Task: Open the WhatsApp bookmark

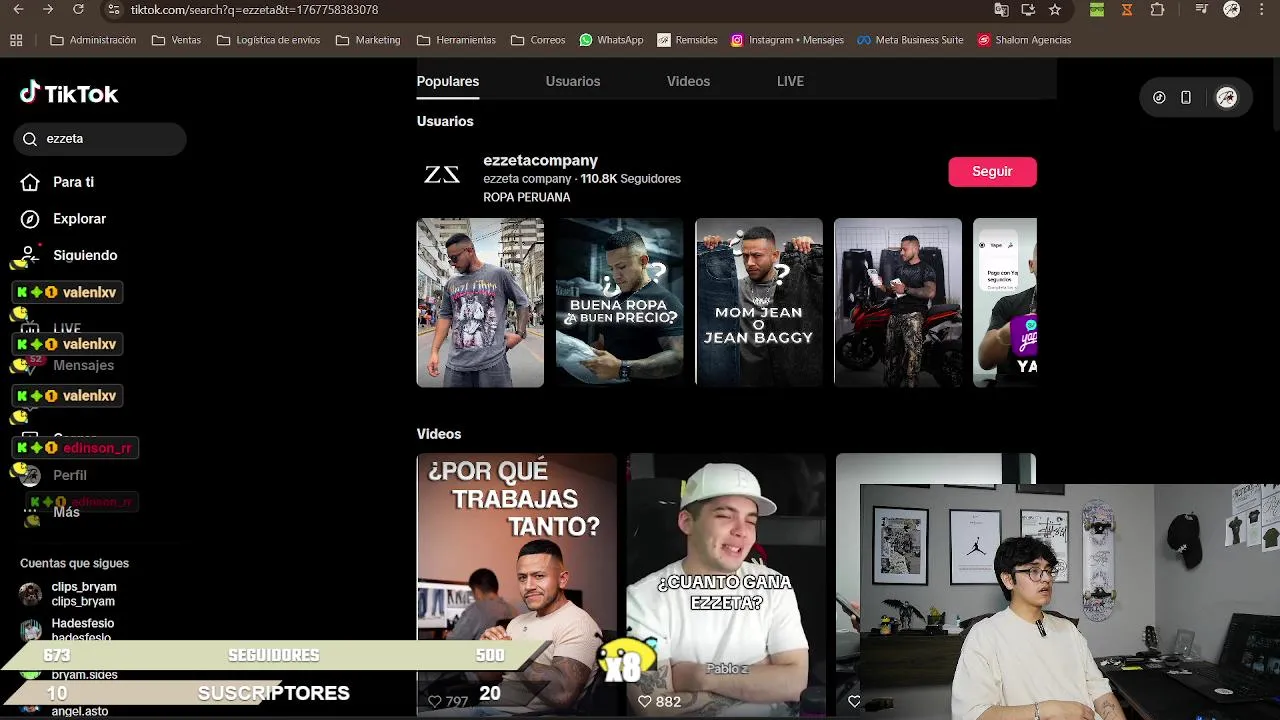Action: 611,40
